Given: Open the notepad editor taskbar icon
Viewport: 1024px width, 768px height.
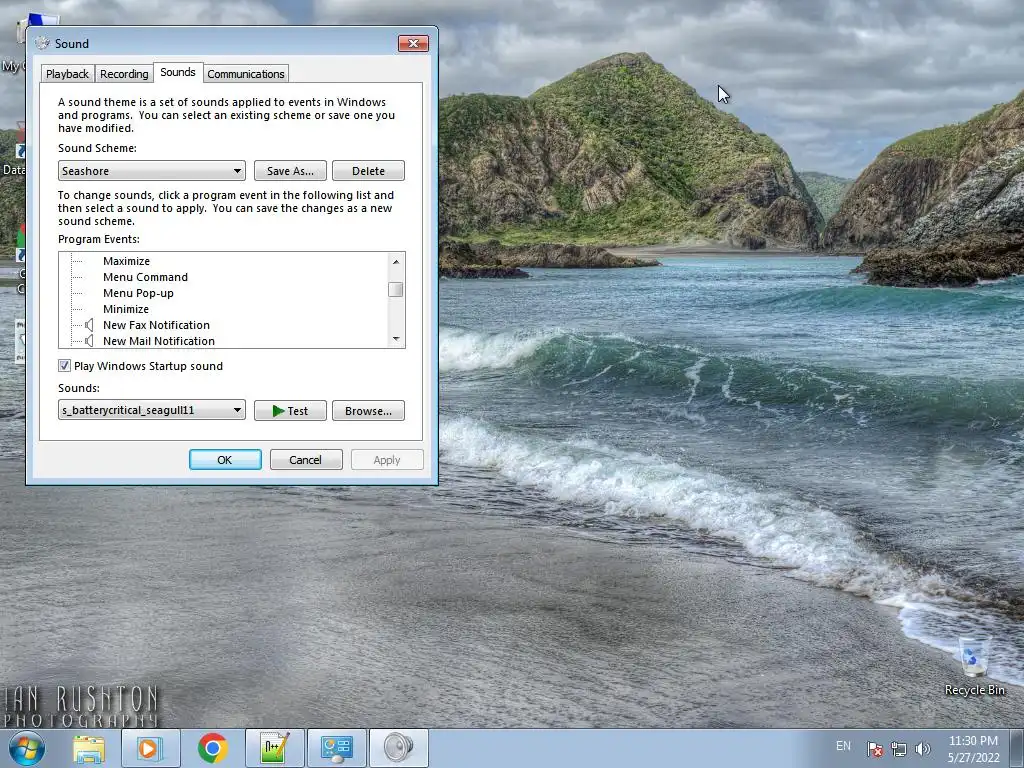Looking at the screenshot, I should click(274, 748).
